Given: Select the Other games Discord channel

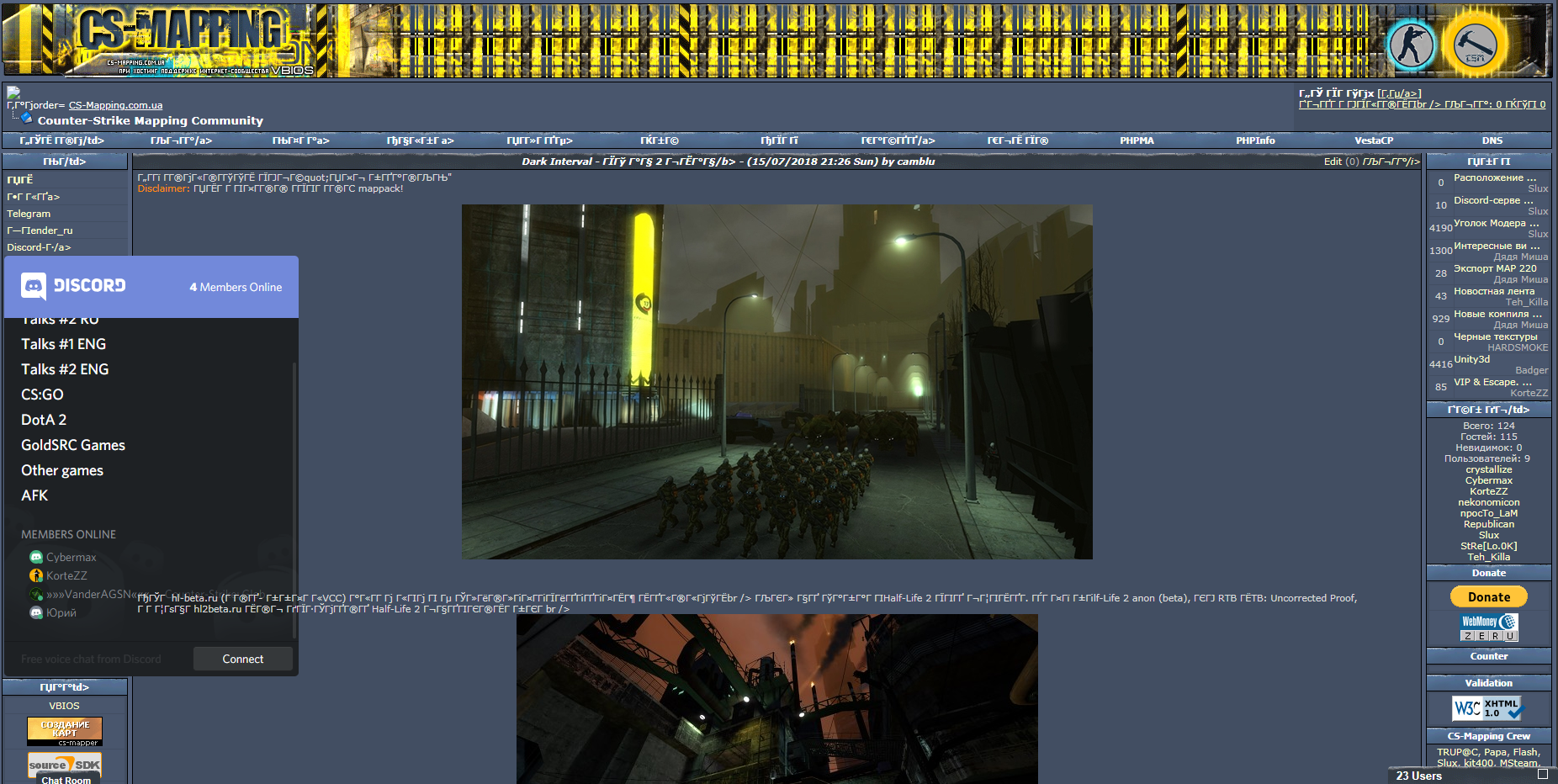Looking at the screenshot, I should [62, 470].
